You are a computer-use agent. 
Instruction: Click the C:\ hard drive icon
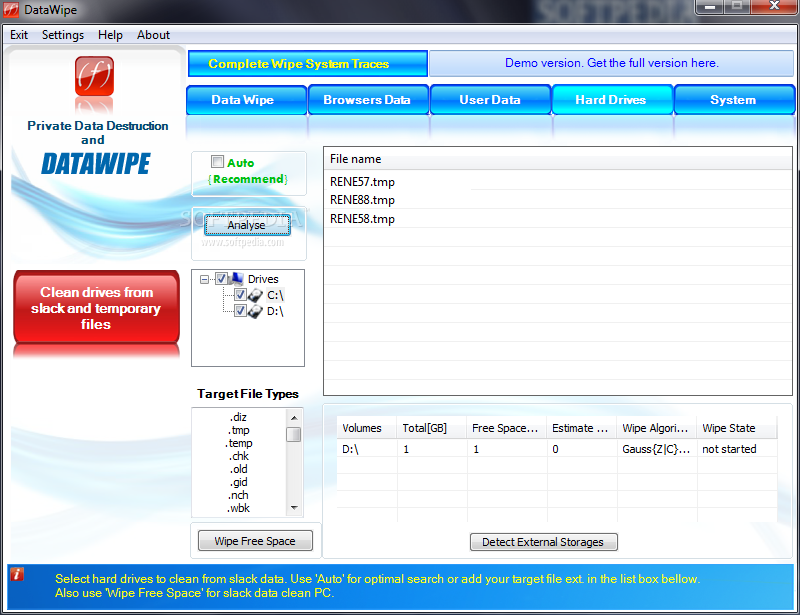click(x=255, y=295)
